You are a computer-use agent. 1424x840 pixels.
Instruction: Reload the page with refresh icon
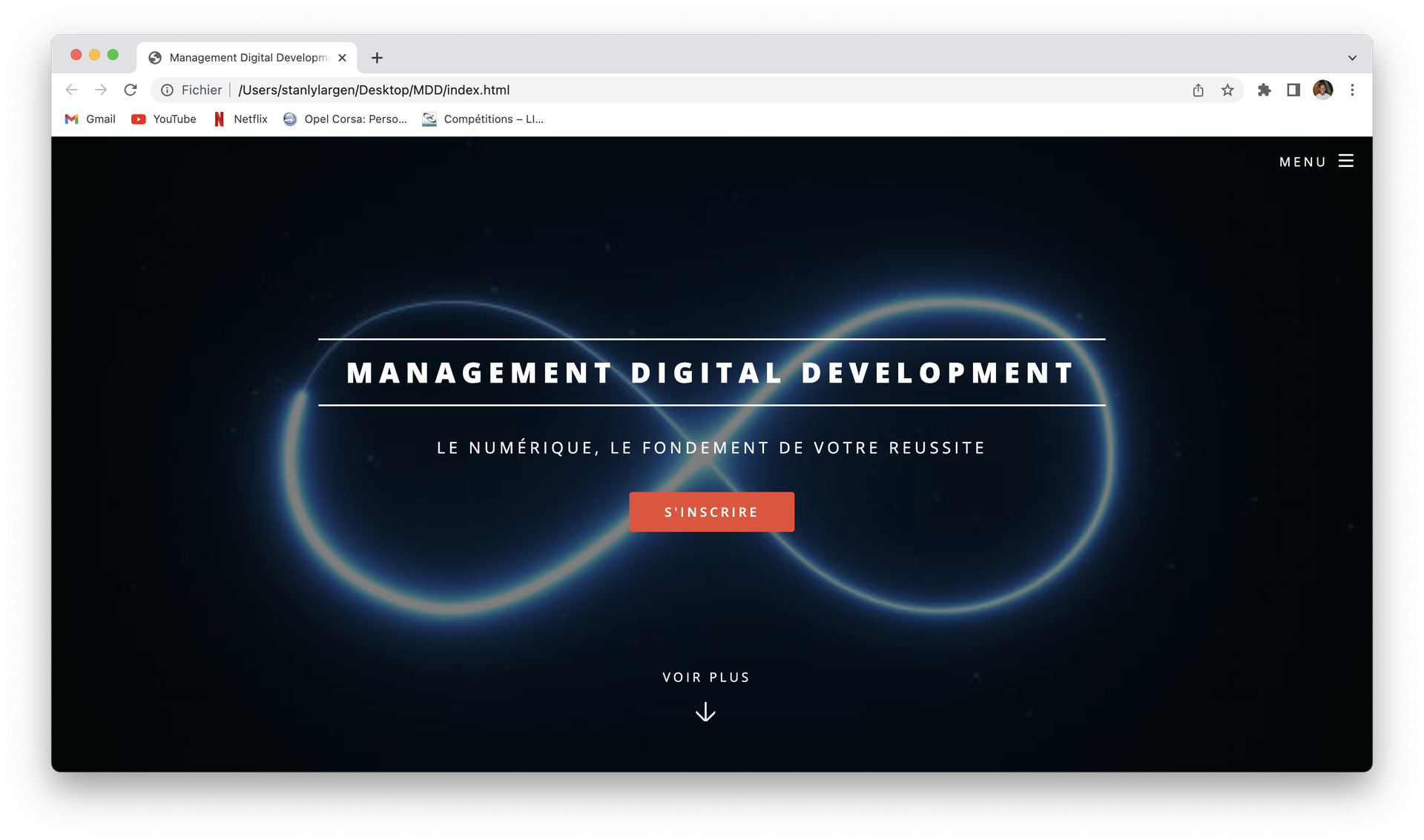(131, 90)
